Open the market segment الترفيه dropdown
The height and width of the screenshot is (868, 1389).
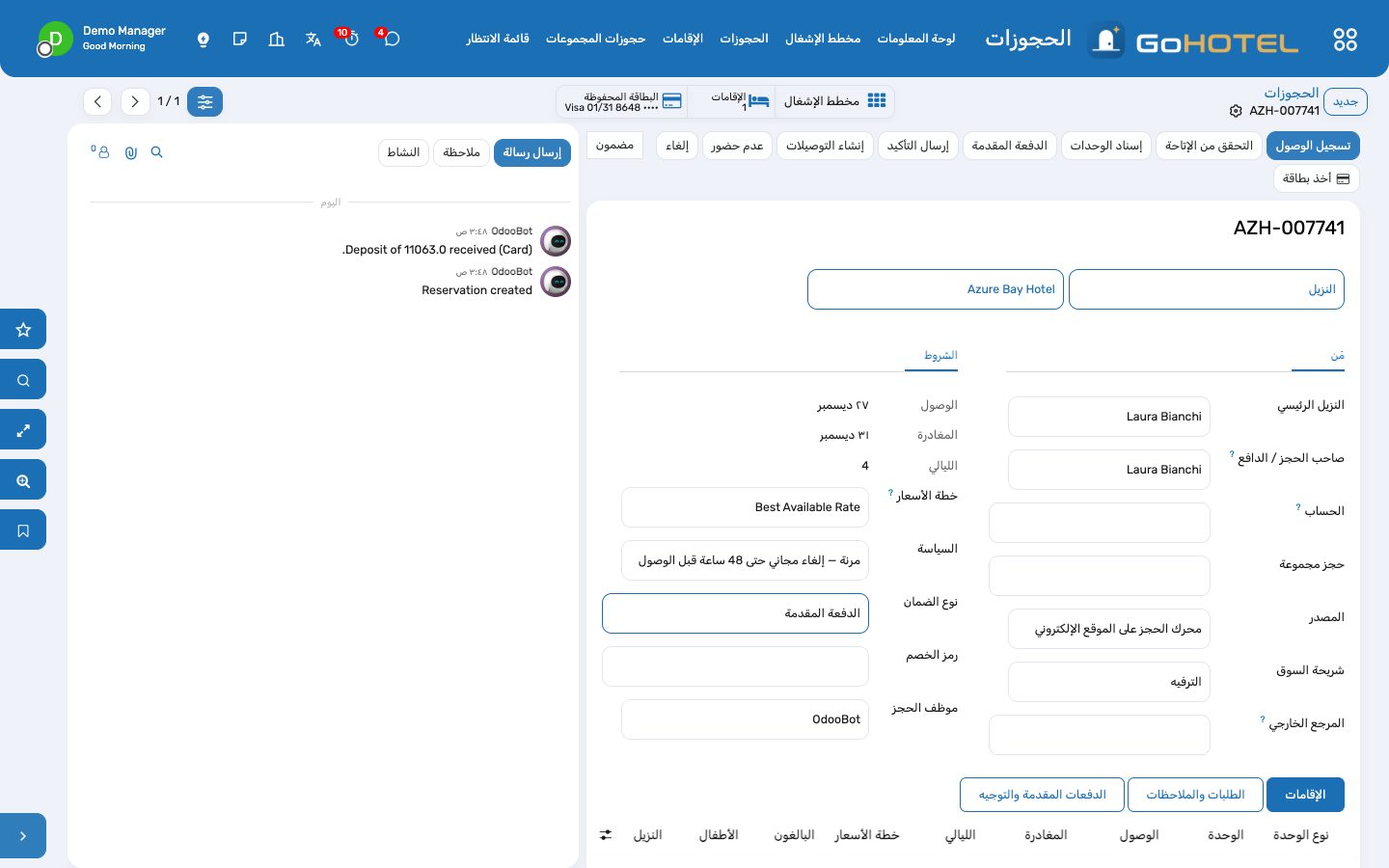pos(1109,682)
